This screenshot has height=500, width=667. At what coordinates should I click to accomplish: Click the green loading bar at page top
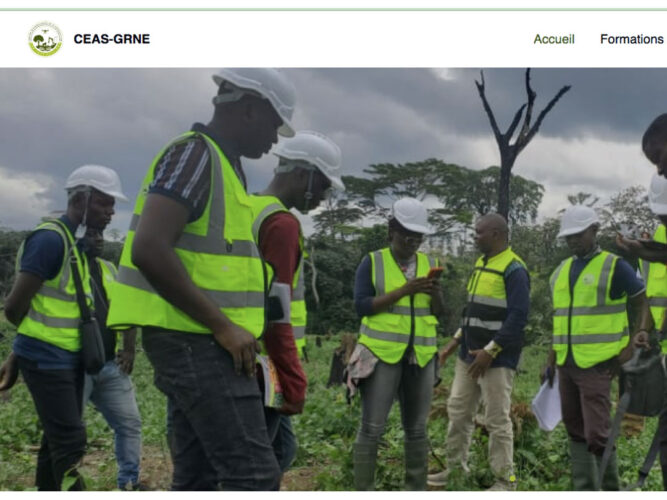[334, 9]
